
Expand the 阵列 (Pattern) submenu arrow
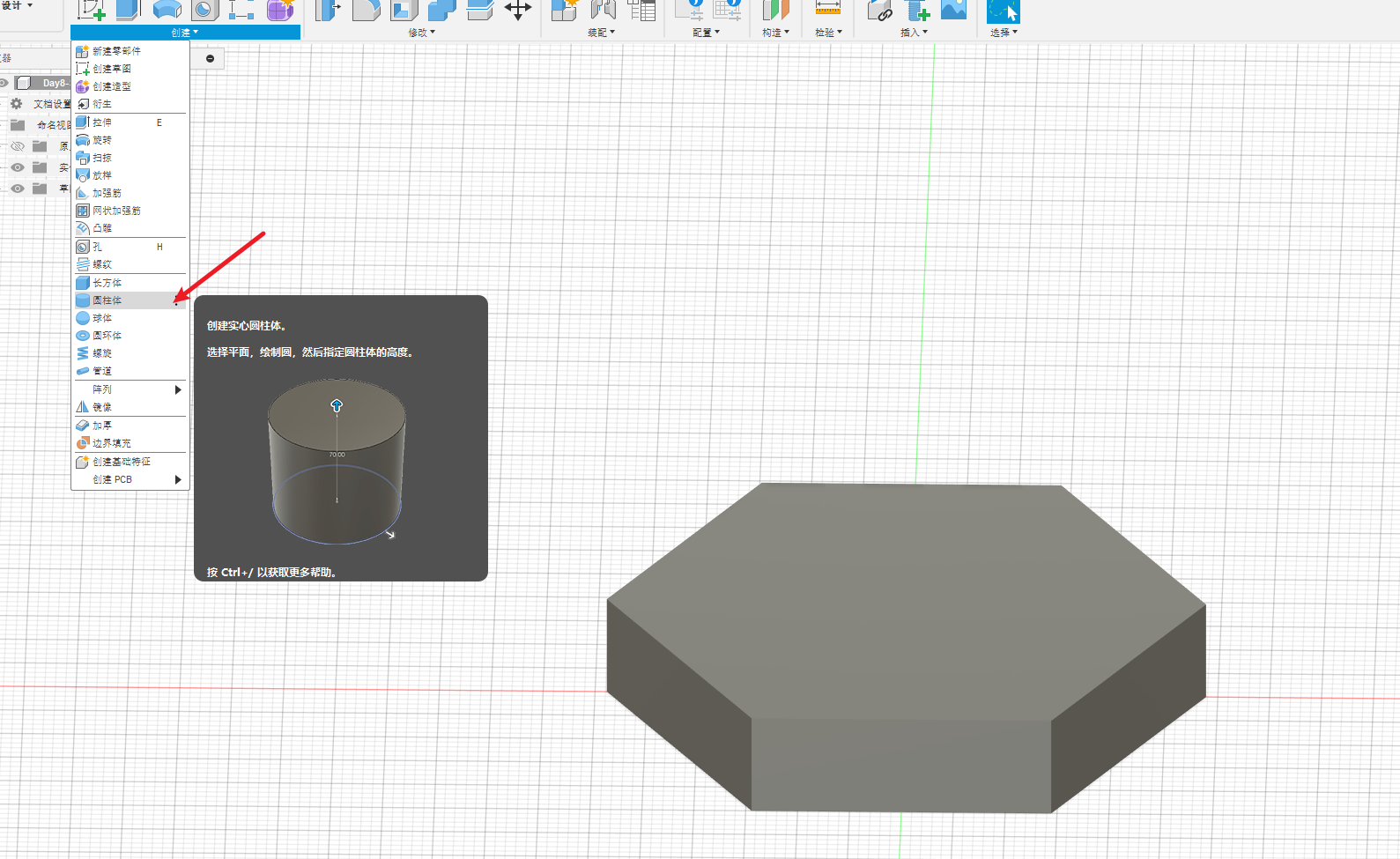point(178,389)
